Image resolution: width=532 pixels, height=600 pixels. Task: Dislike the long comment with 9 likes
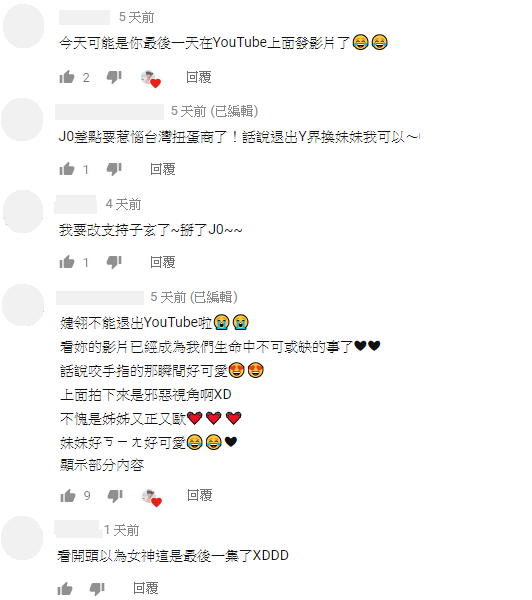tap(115, 496)
